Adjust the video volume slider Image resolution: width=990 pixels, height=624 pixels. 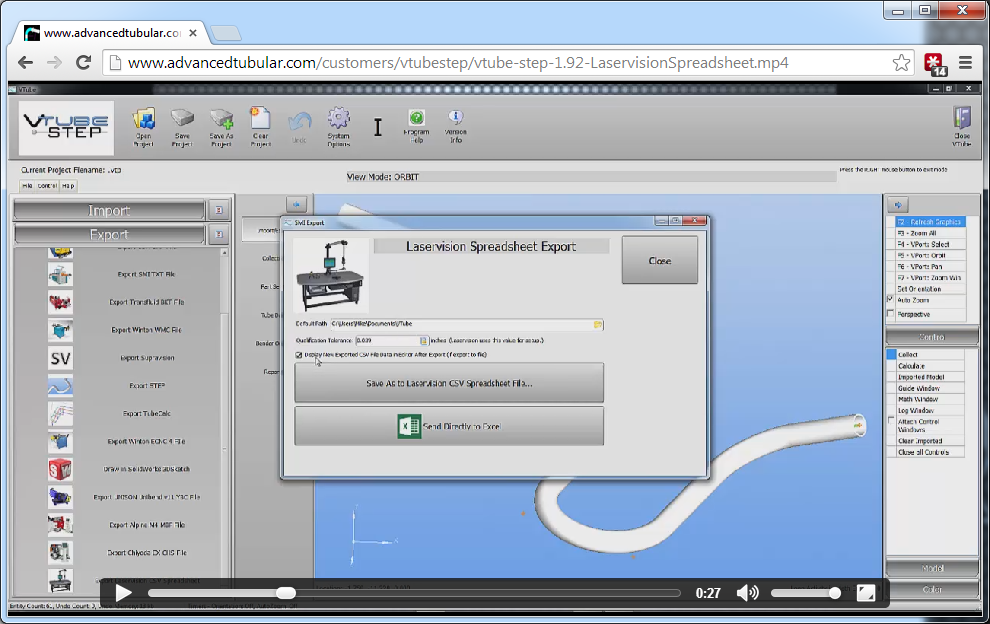pos(805,593)
